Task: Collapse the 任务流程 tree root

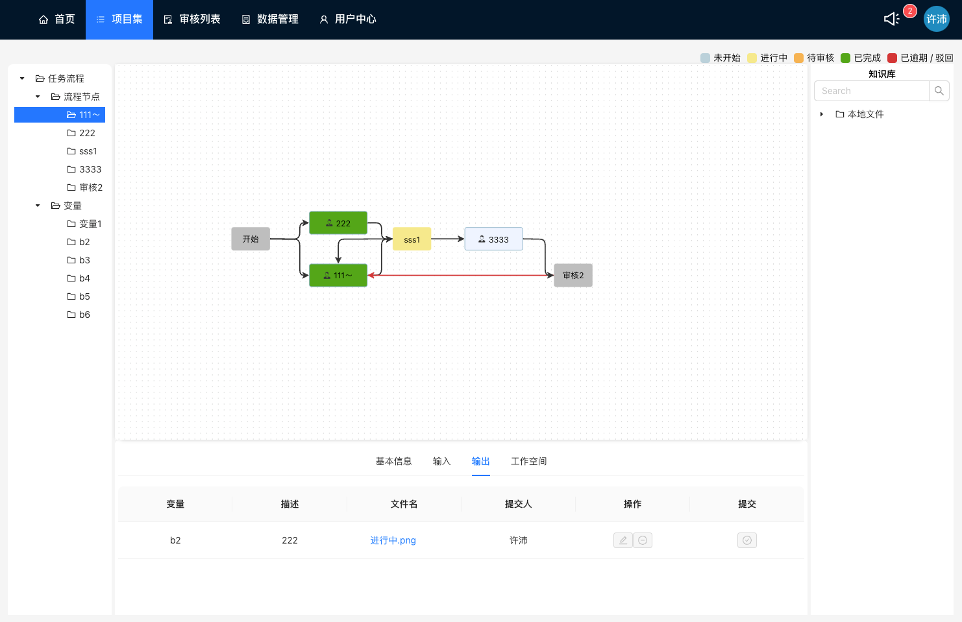Action: click(x=22, y=78)
